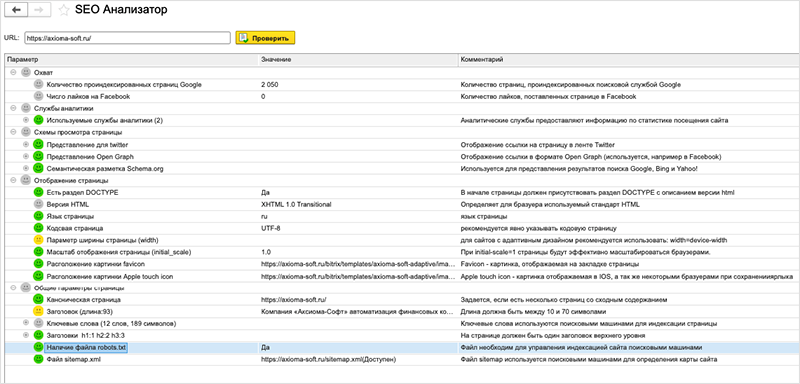This screenshot has height=384, width=800.
Task: Click green smiley of Используемые службы аналитики
Action: pyautogui.click(x=38, y=120)
